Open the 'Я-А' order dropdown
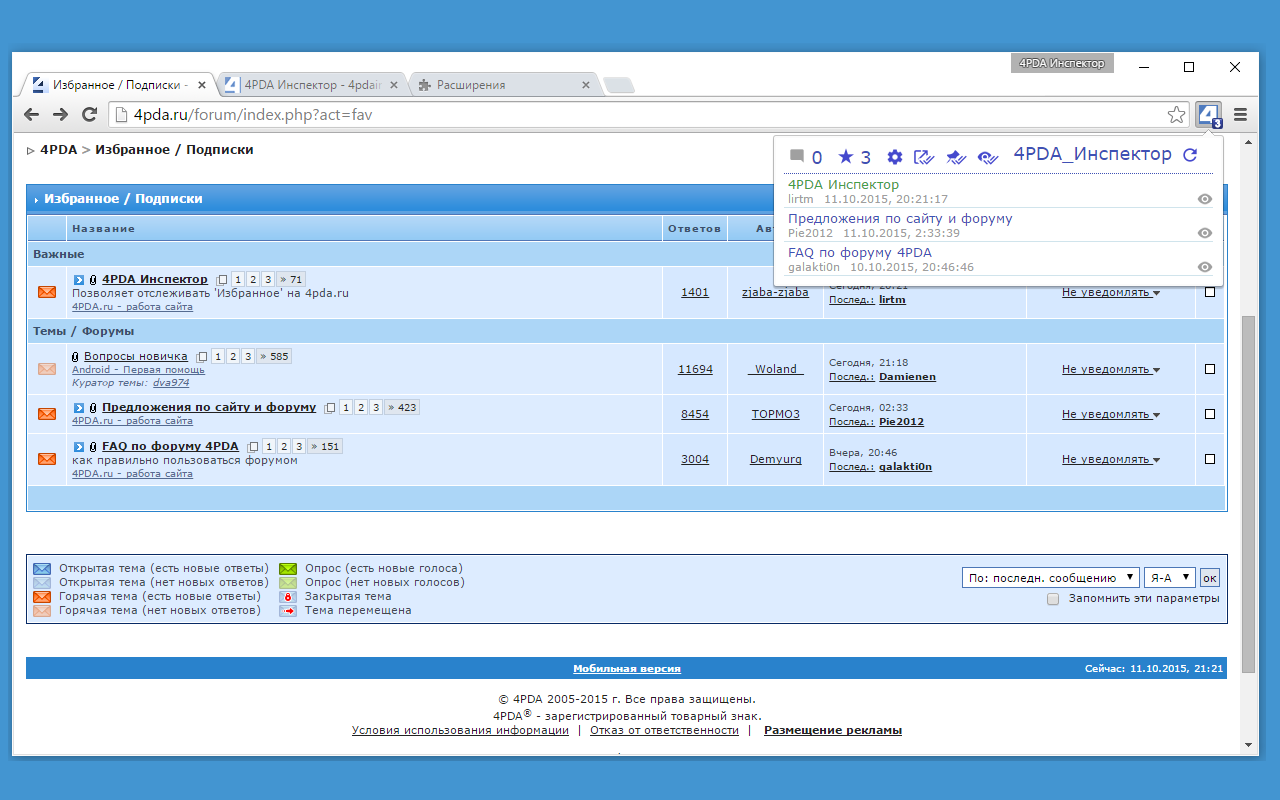The width and height of the screenshot is (1280, 800). [x=1169, y=577]
